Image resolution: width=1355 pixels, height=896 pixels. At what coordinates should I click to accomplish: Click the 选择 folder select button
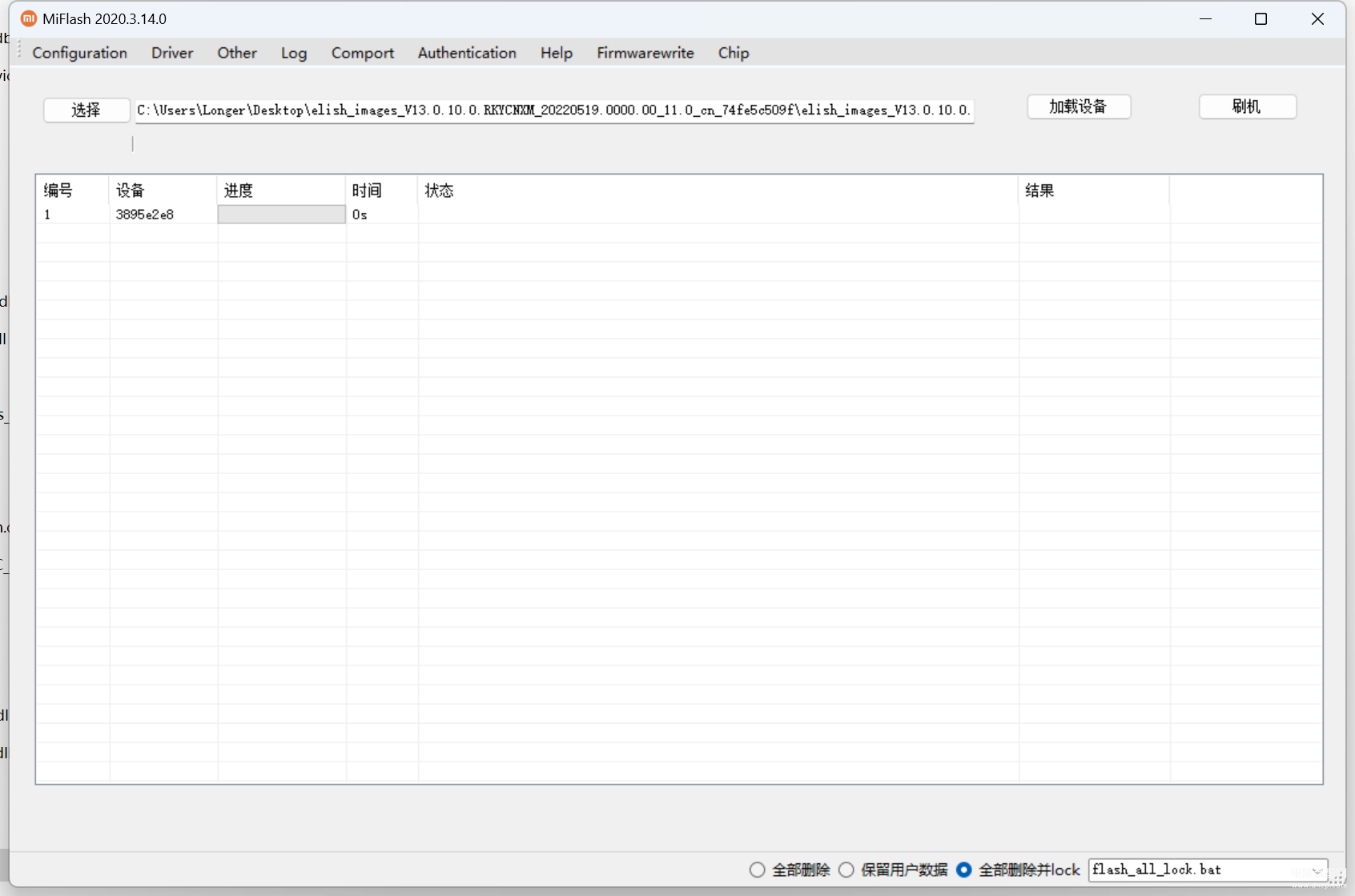tap(86, 110)
